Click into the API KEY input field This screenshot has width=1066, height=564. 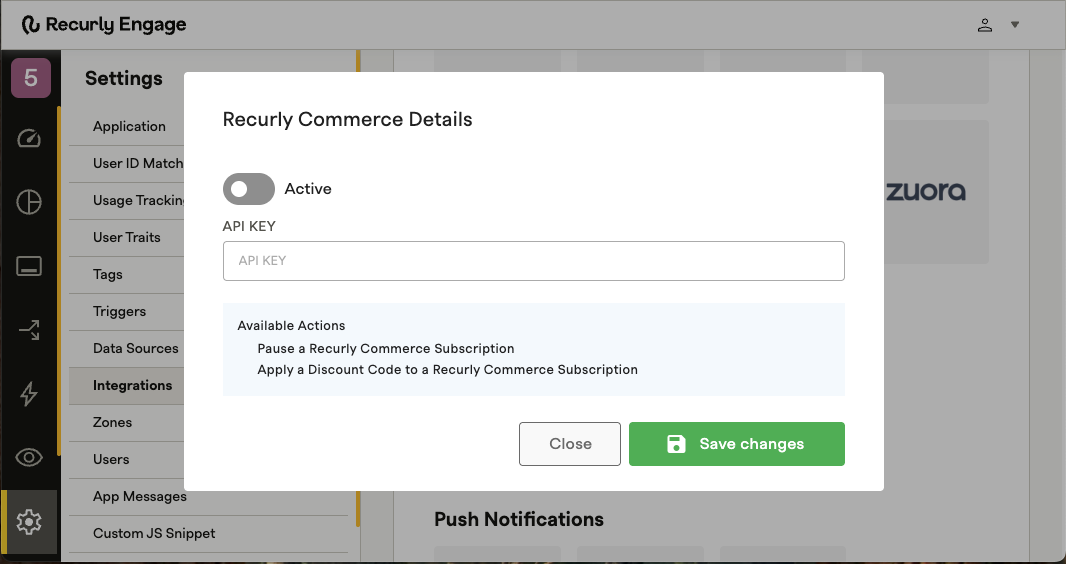534,261
